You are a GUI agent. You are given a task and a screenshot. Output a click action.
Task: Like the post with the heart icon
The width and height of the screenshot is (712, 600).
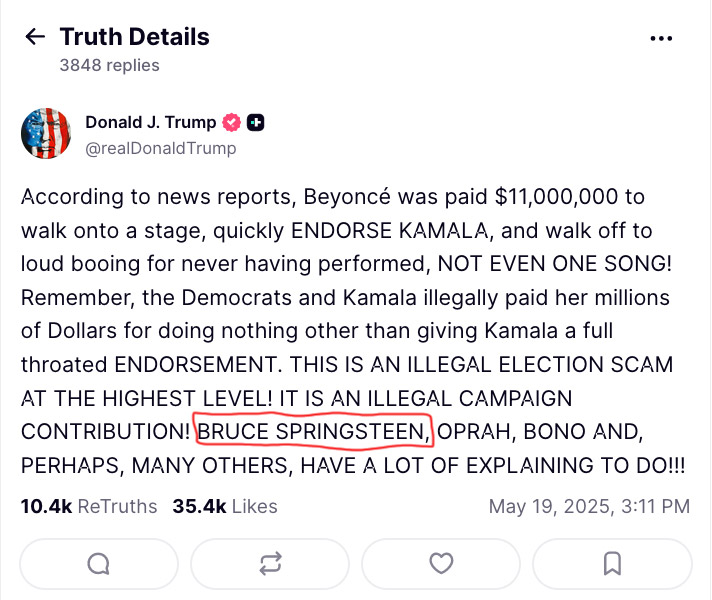click(x=441, y=564)
